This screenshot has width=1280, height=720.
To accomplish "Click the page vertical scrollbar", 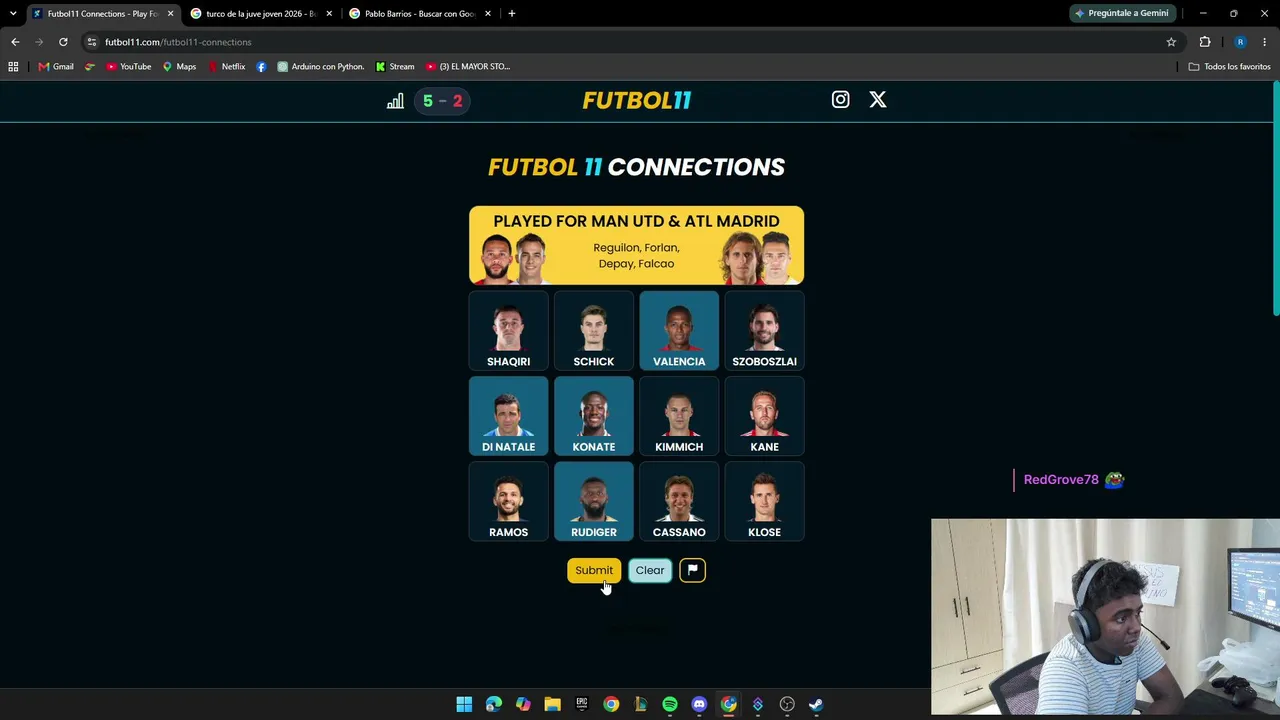I will tap(1276, 200).
